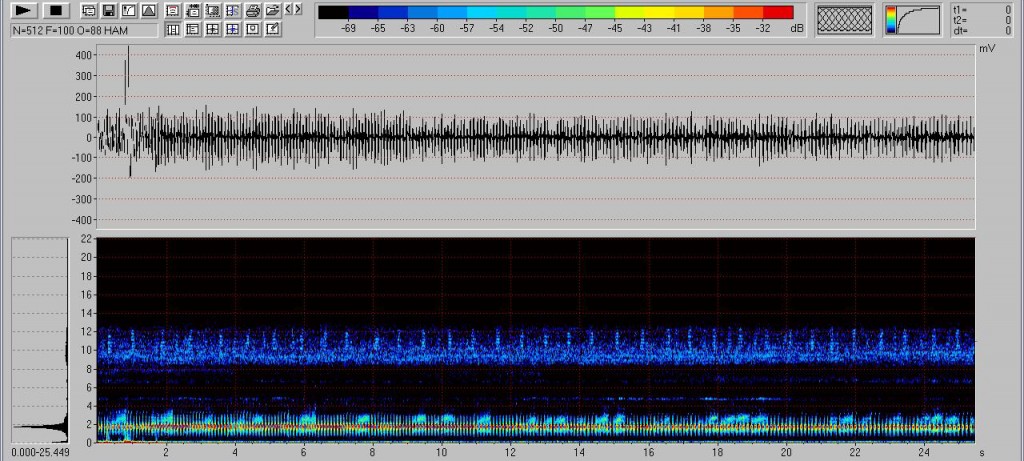Click the red end of the dB color scale
1024x461 pixels.
pyautogui.click(x=778, y=12)
